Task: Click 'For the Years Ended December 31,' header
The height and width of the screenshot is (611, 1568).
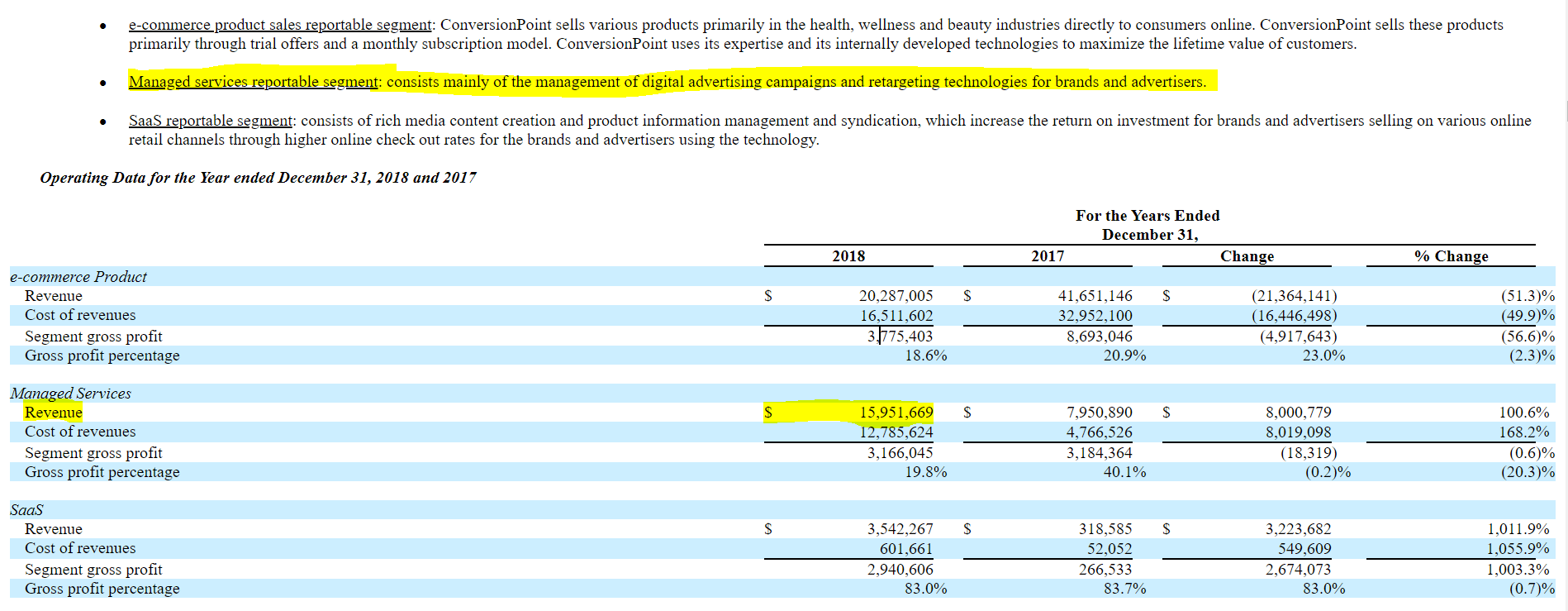Action: (1148, 225)
